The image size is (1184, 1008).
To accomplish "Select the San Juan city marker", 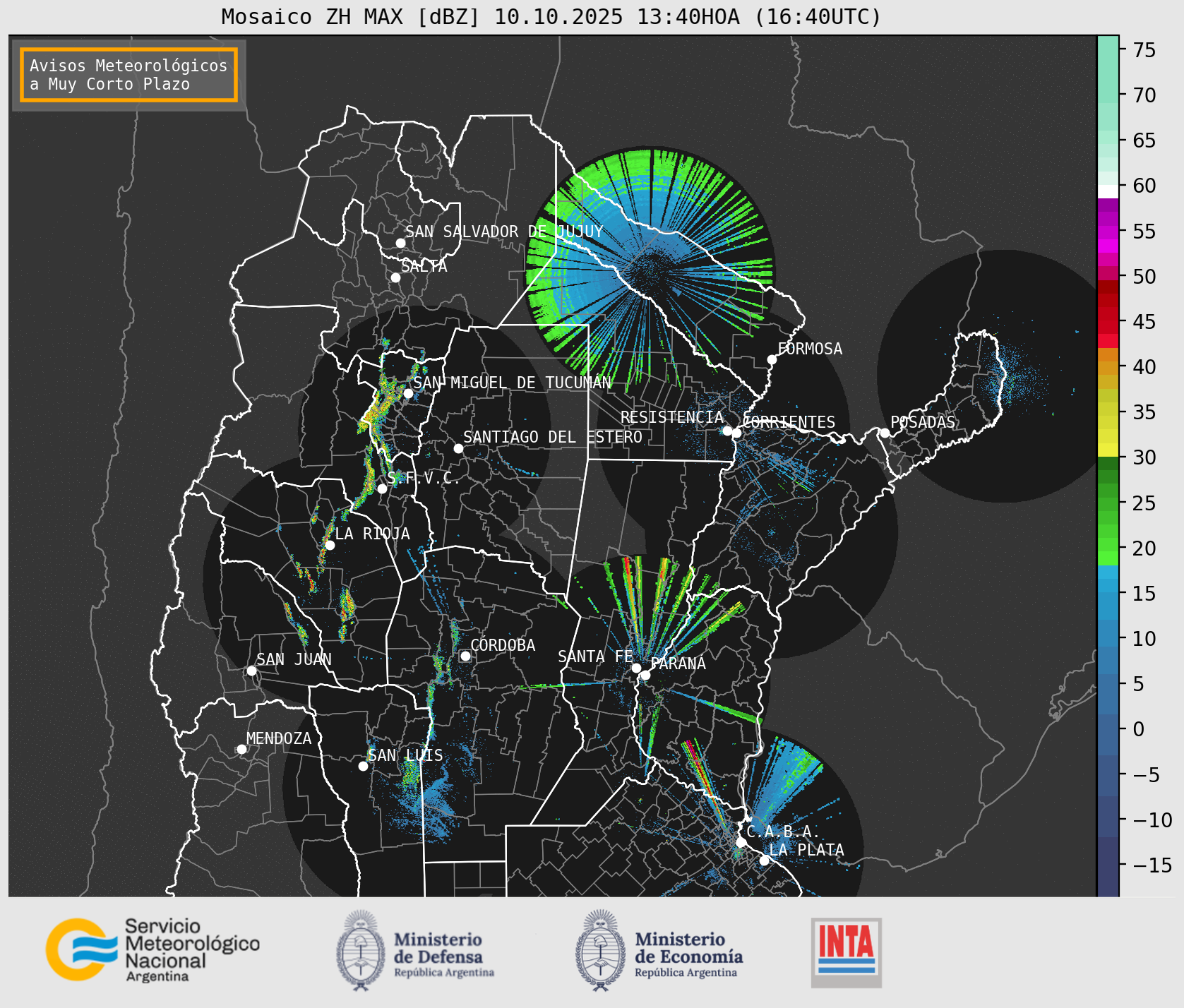I will (251, 671).
